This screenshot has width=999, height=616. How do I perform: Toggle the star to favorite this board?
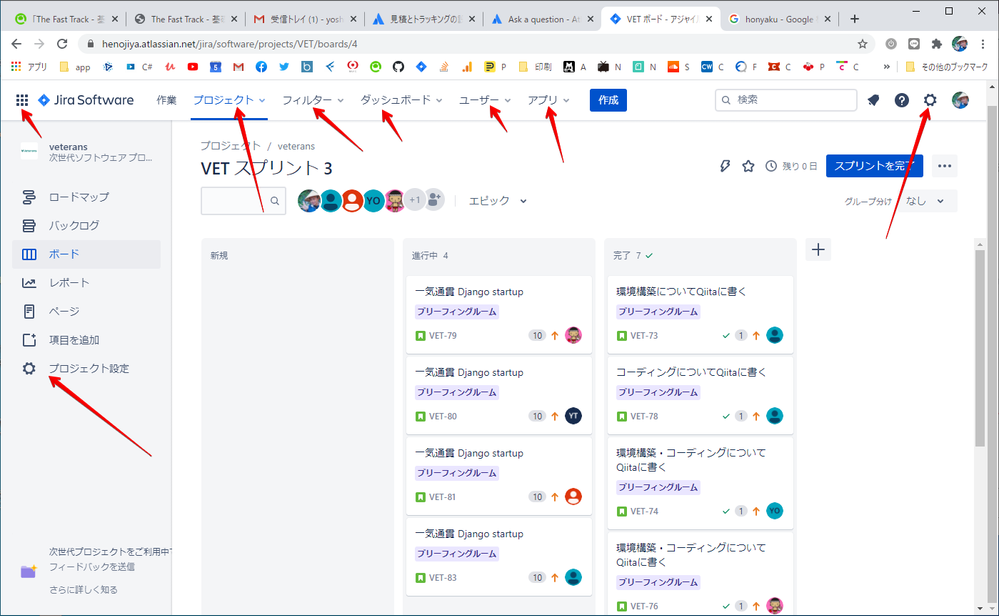click(748, 167)
